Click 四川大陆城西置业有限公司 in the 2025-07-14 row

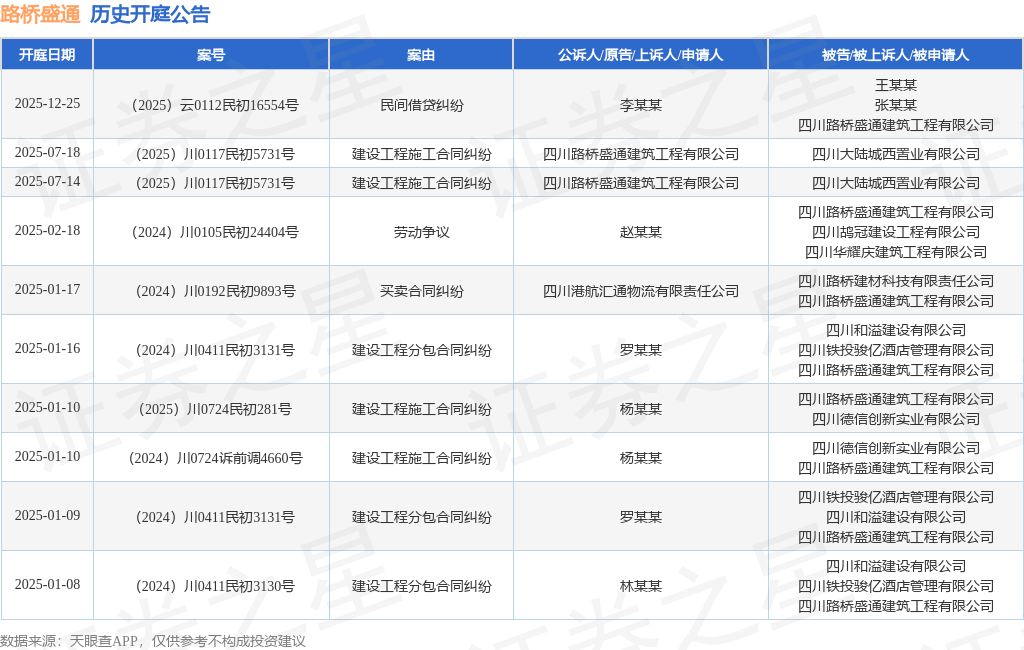pyautogui.click(x=895, y=183)
